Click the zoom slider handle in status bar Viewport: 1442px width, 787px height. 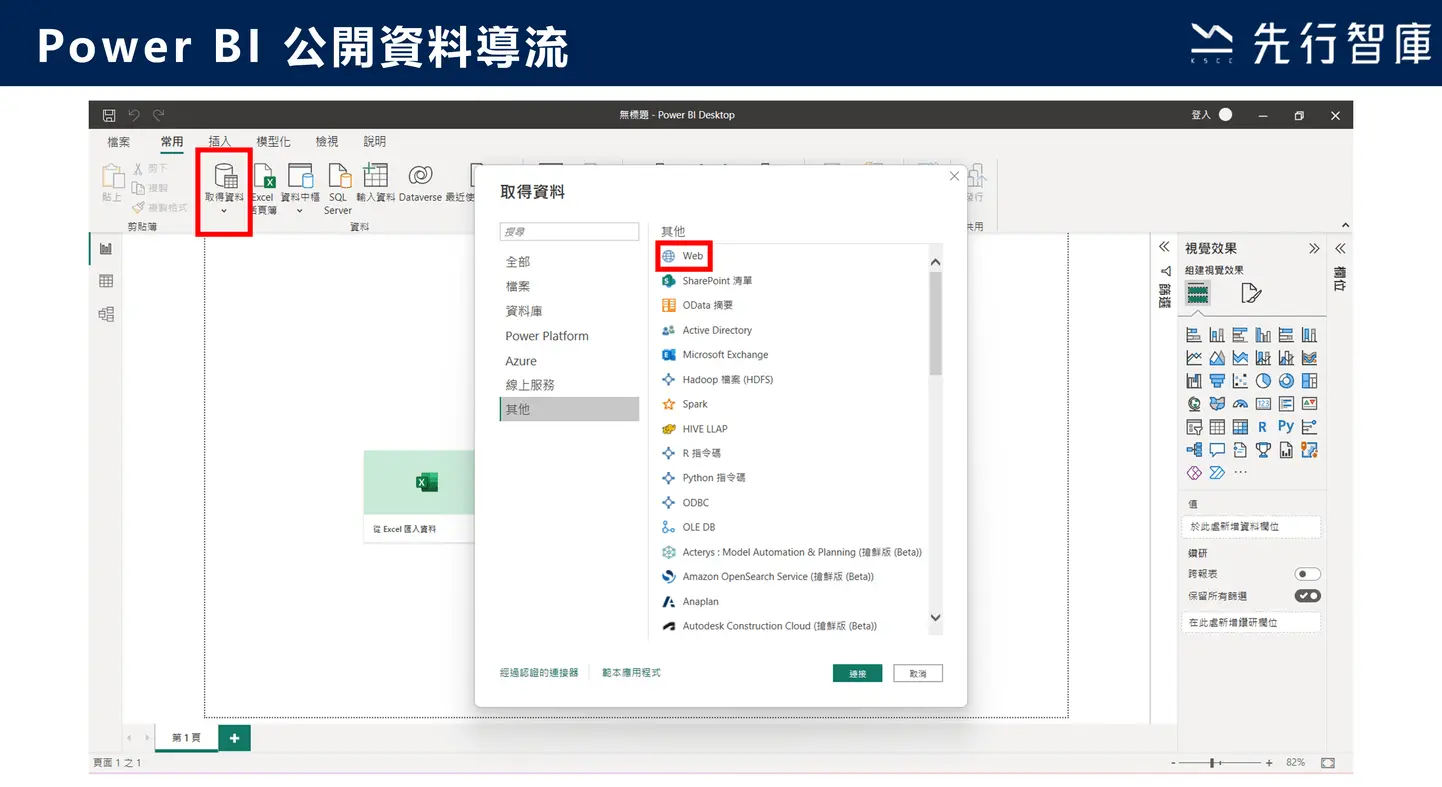(1212, 763)
